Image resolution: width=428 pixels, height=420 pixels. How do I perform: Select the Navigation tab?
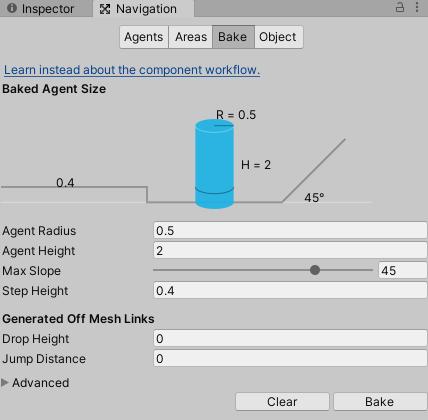(144, 9)
